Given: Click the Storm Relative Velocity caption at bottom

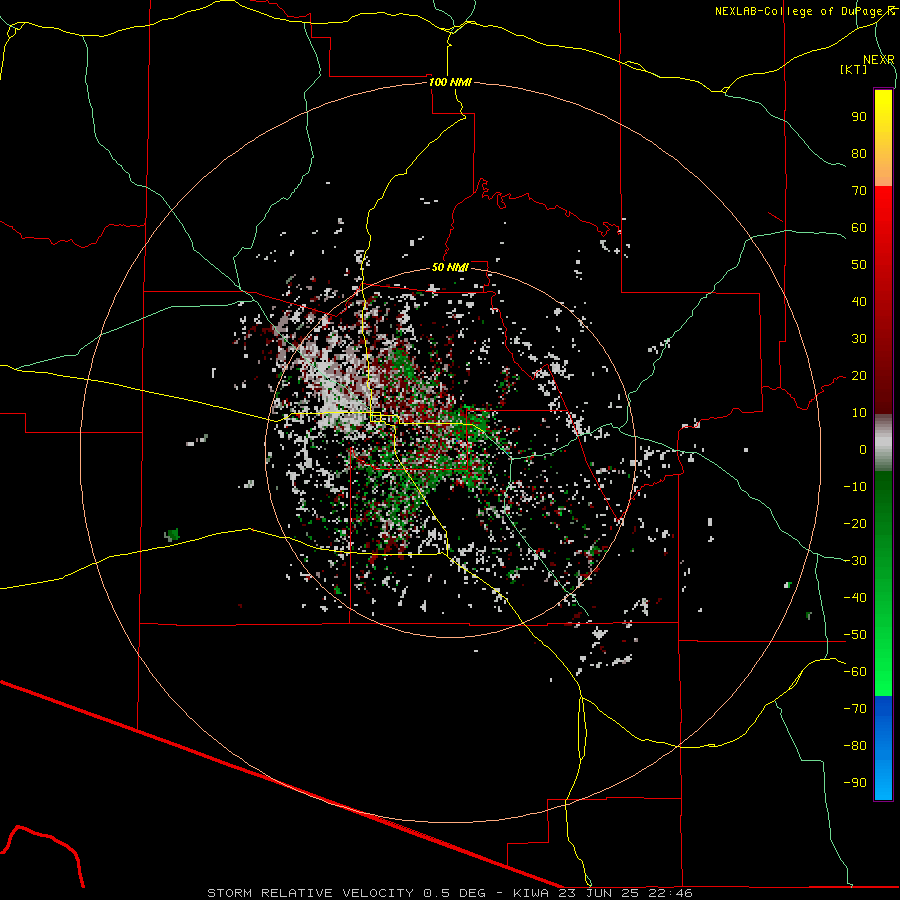Looking at the screenshot, I should 449,893.
